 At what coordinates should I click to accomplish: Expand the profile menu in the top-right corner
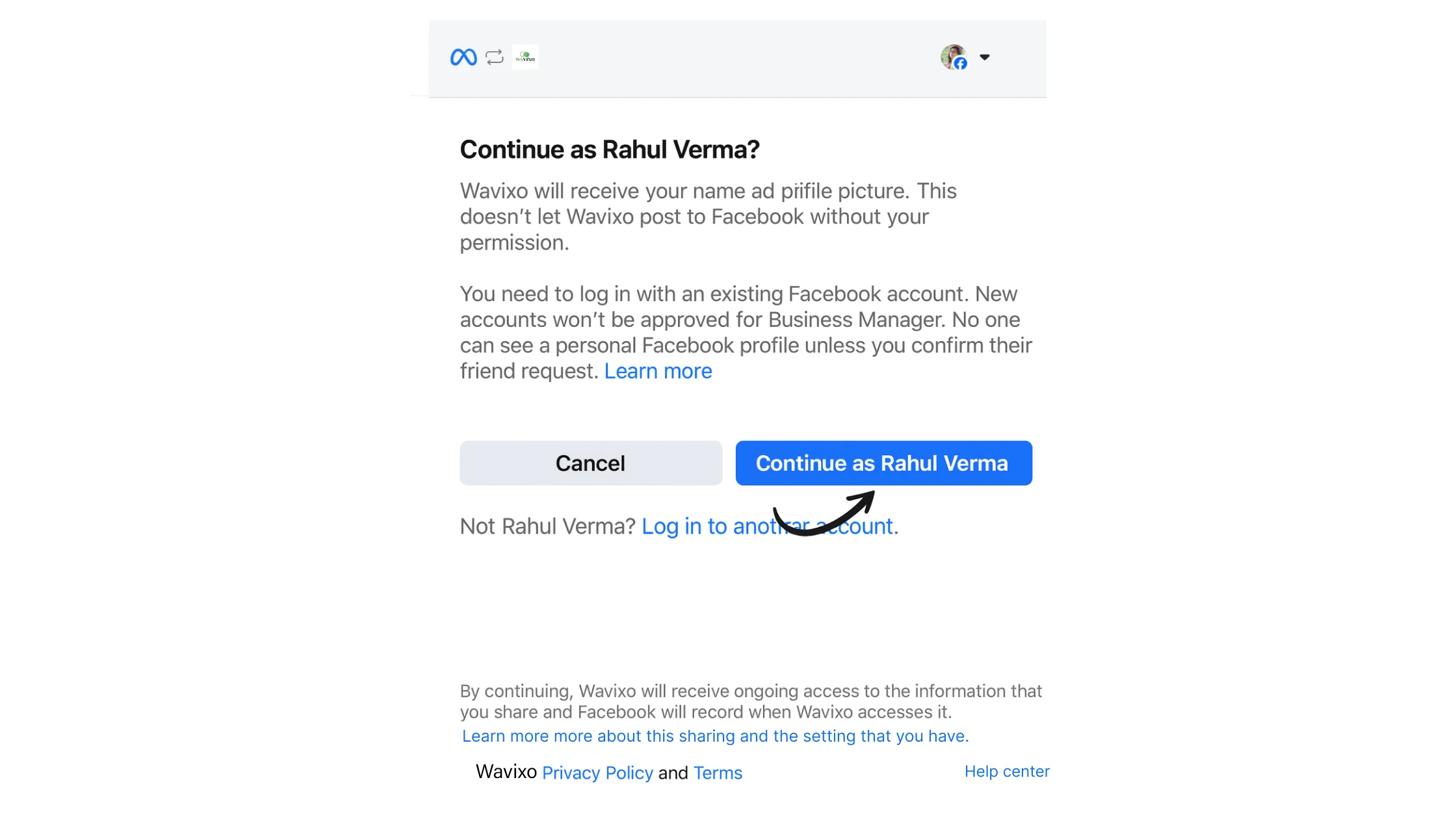[985, 57]
